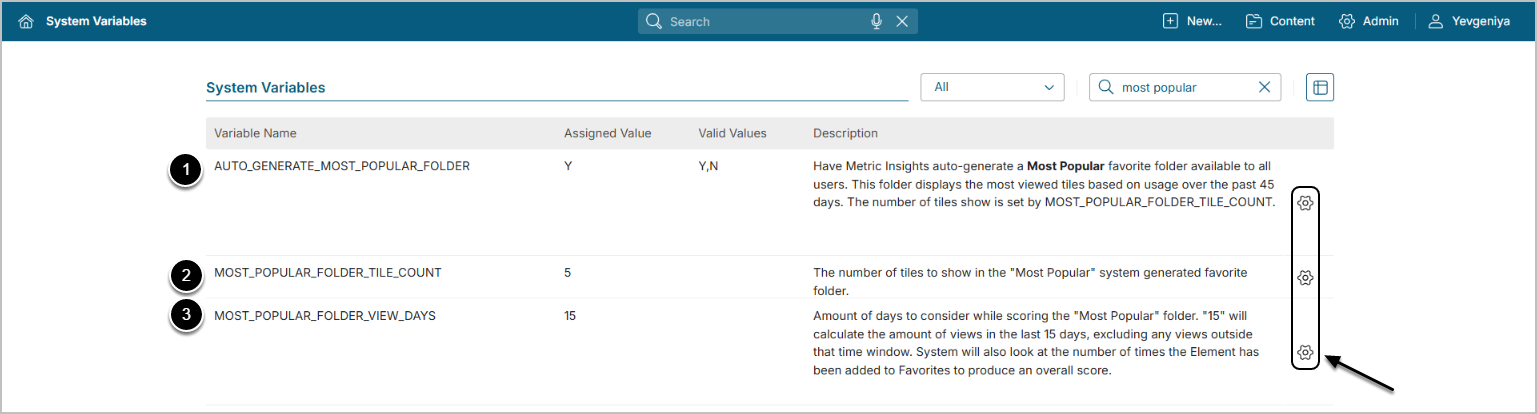Open settings gear for AUTO_GENERATE_MOST_POPULAR_FOLDER
Image resolution: width=1537 pixels, height=414 pixels.
(1304, 203)
